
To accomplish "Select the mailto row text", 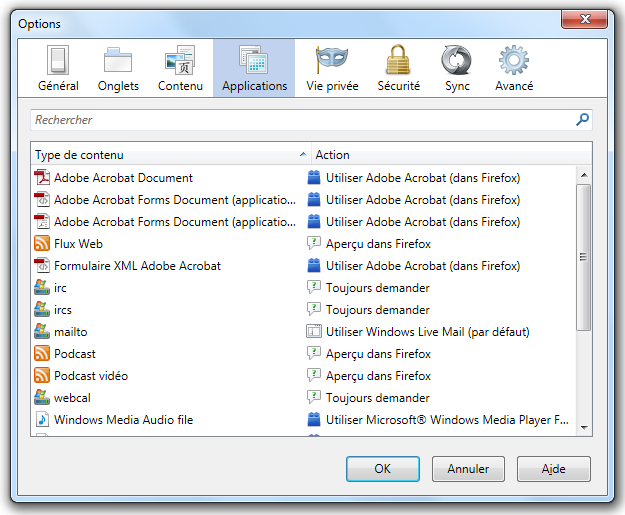I will [x=71, y=332].
